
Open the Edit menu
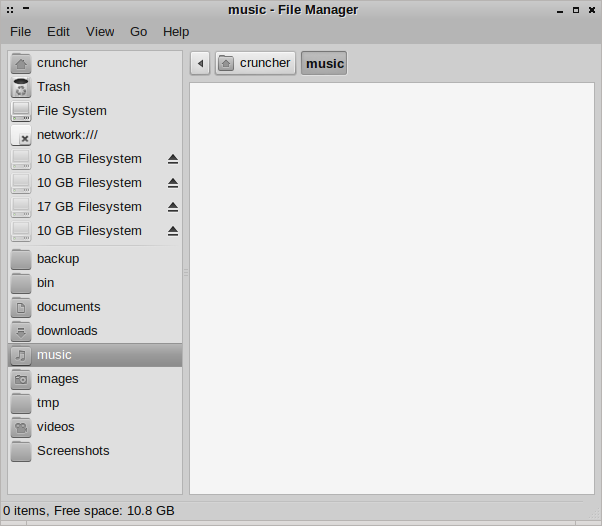click(x=58, y=31)
